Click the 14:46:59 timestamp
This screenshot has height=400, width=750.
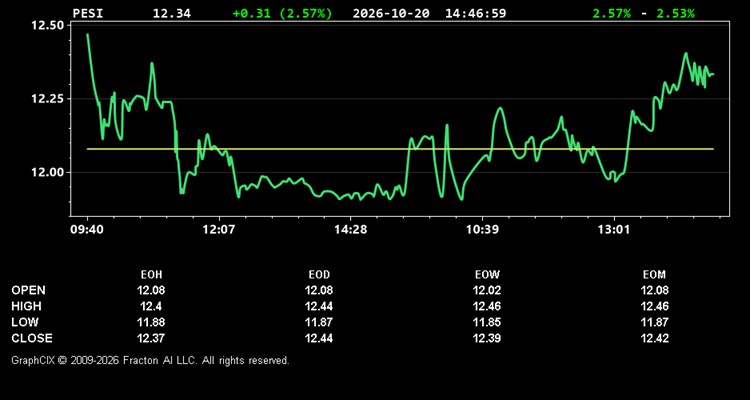coord(475,13)
